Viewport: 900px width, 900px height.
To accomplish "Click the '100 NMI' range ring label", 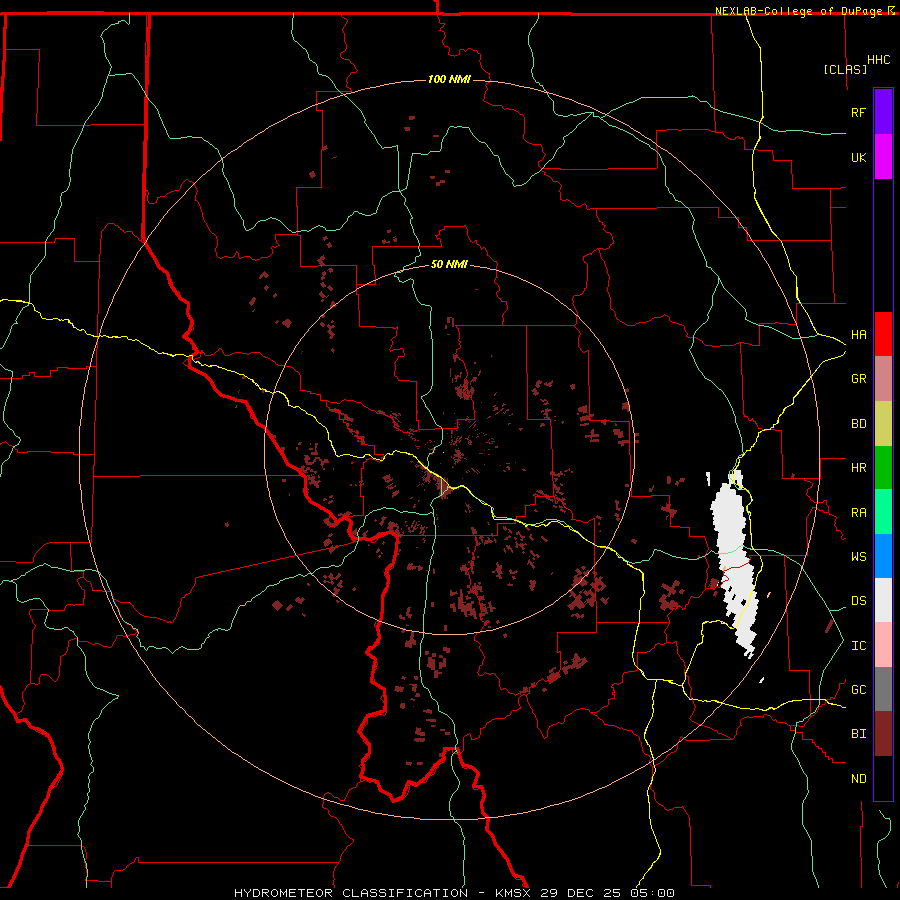I will click(x=449, y=79).
